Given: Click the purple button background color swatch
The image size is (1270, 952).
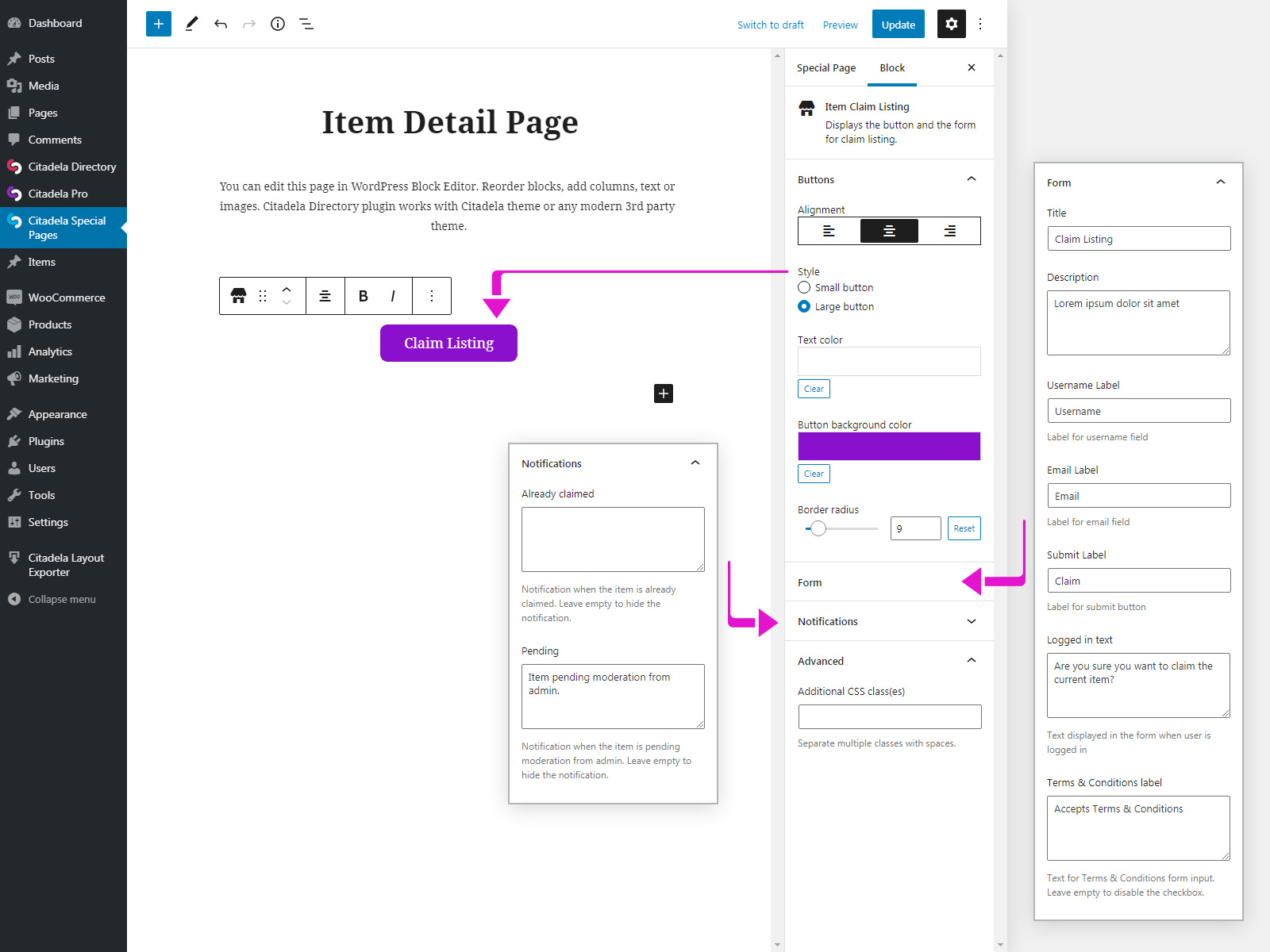Looking at the screenshot, I should pos(889,446).
